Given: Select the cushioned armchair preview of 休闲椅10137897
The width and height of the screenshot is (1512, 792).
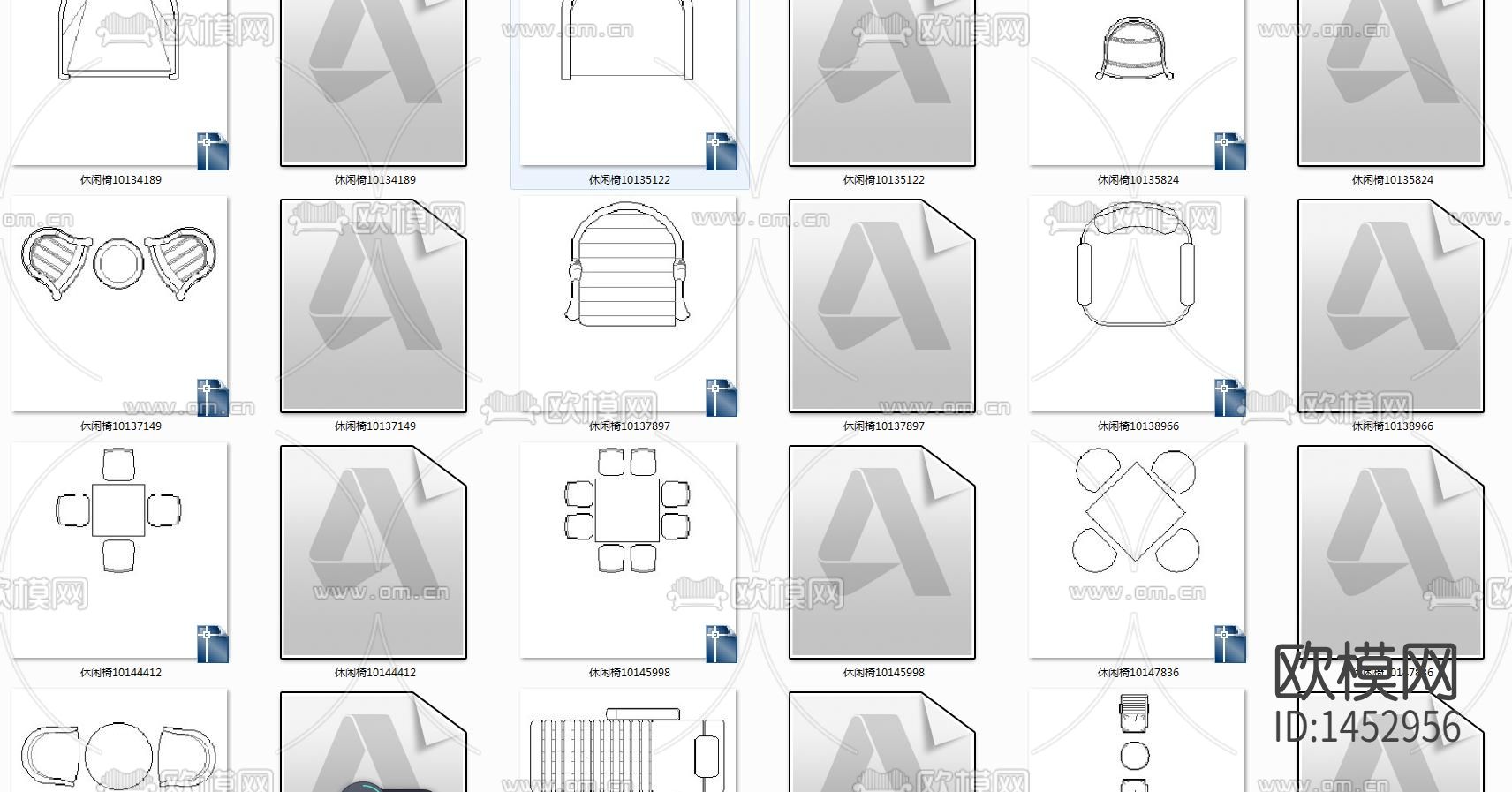Looking at the screenshot, I should click(629, 305).
